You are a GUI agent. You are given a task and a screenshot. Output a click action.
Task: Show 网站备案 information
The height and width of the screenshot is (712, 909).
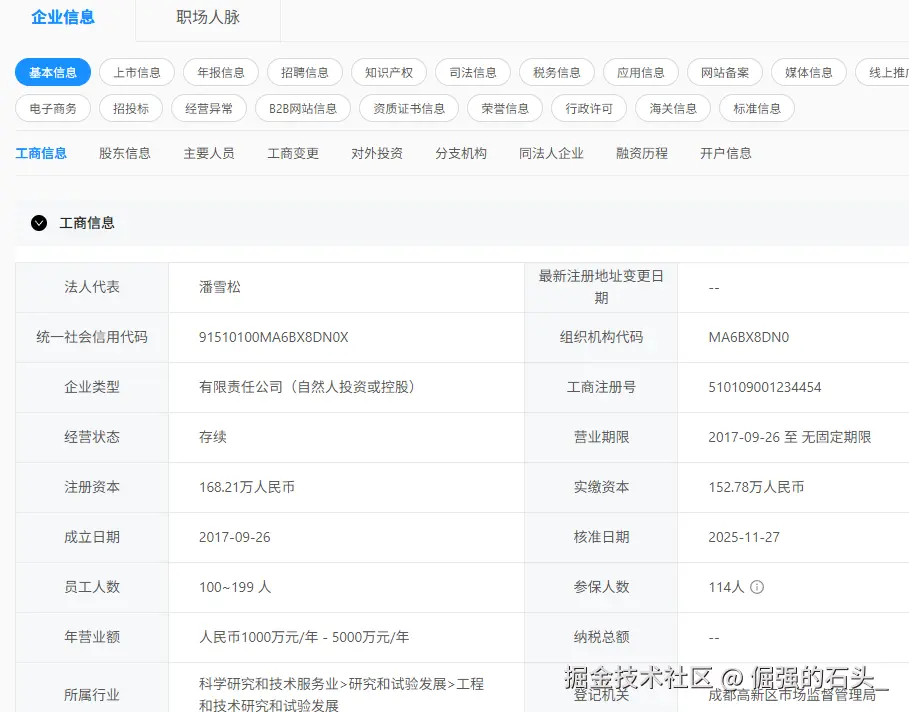725,72
